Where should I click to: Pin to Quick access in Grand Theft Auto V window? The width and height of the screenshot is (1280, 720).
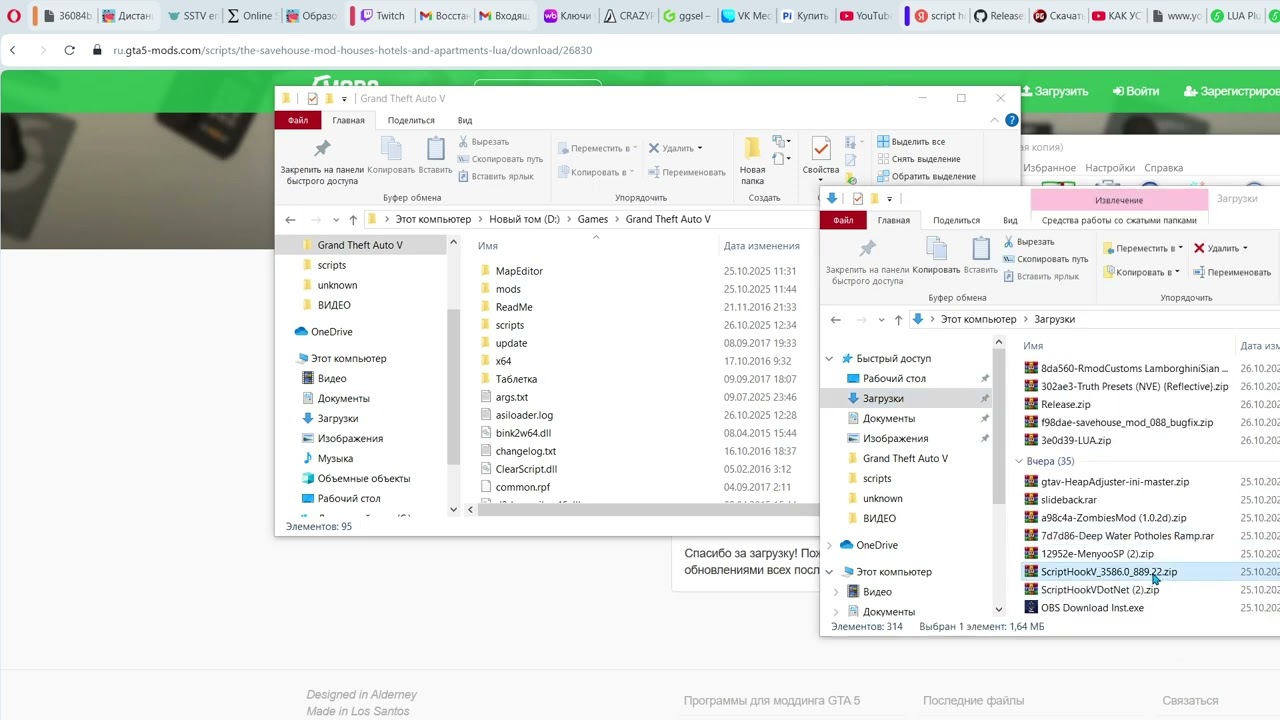(322, 162)
